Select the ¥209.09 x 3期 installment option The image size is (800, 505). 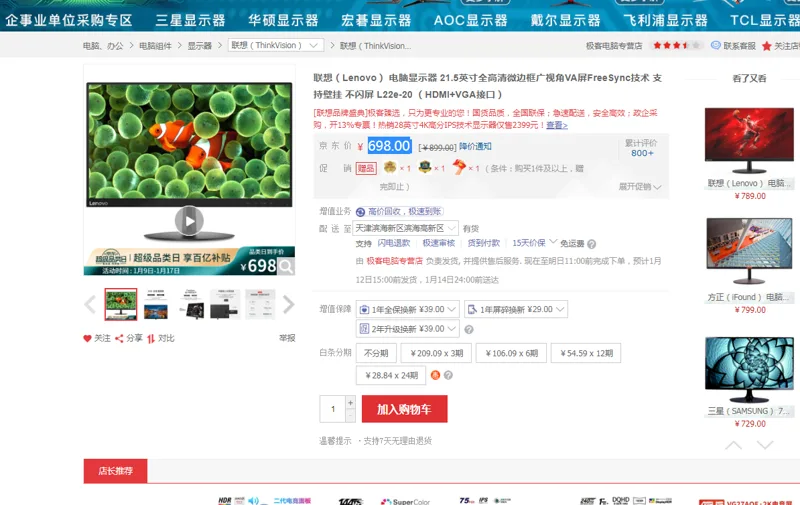click(x=436, y=353)
